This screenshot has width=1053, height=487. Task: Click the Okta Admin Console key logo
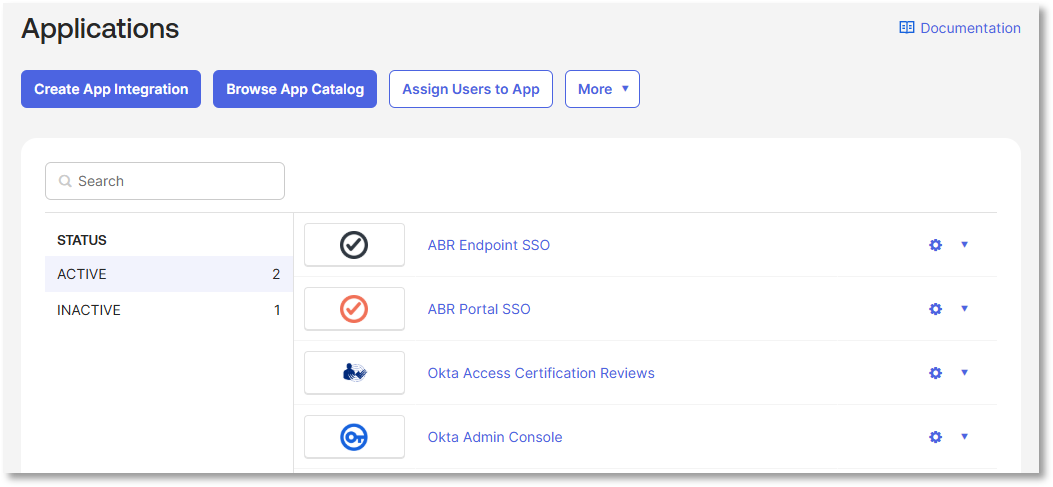click(354, 437)
